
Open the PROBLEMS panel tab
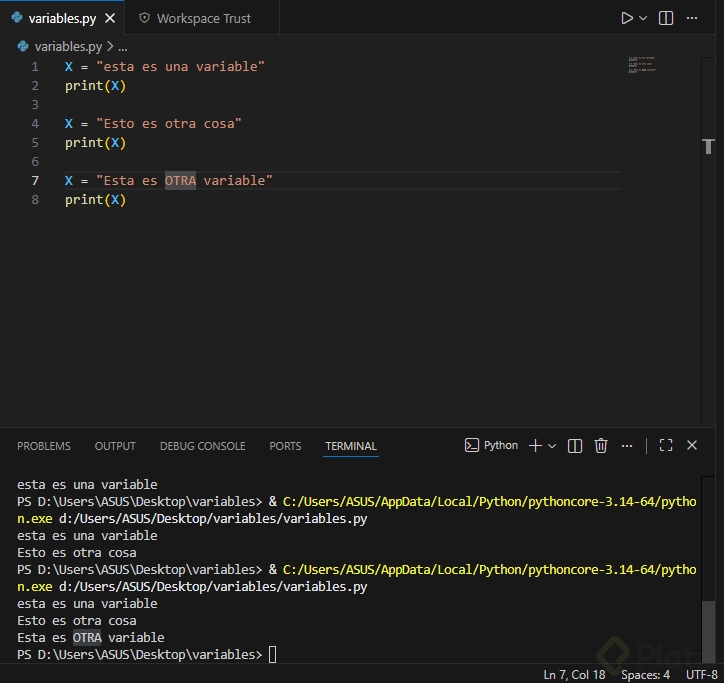click(x=44, y=446)
